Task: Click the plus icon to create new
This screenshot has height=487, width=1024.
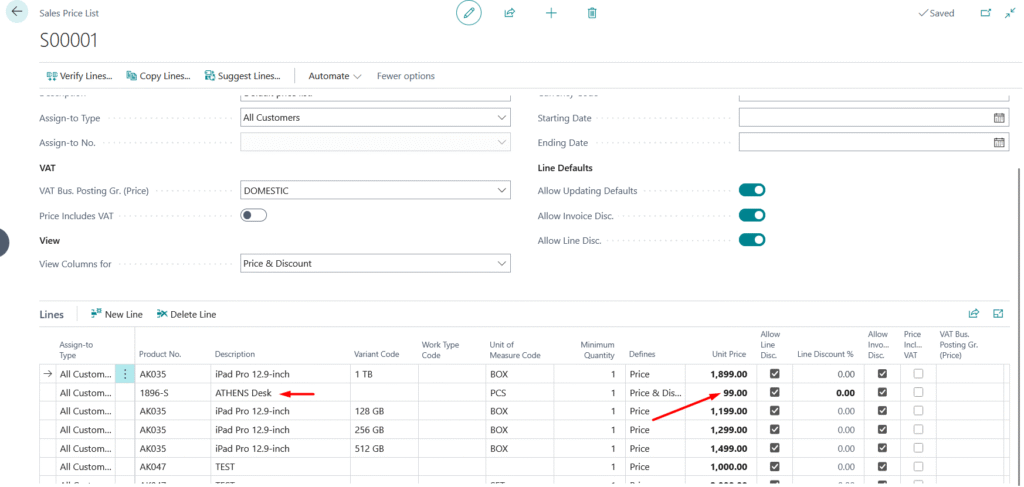Action: coord(550,13)
